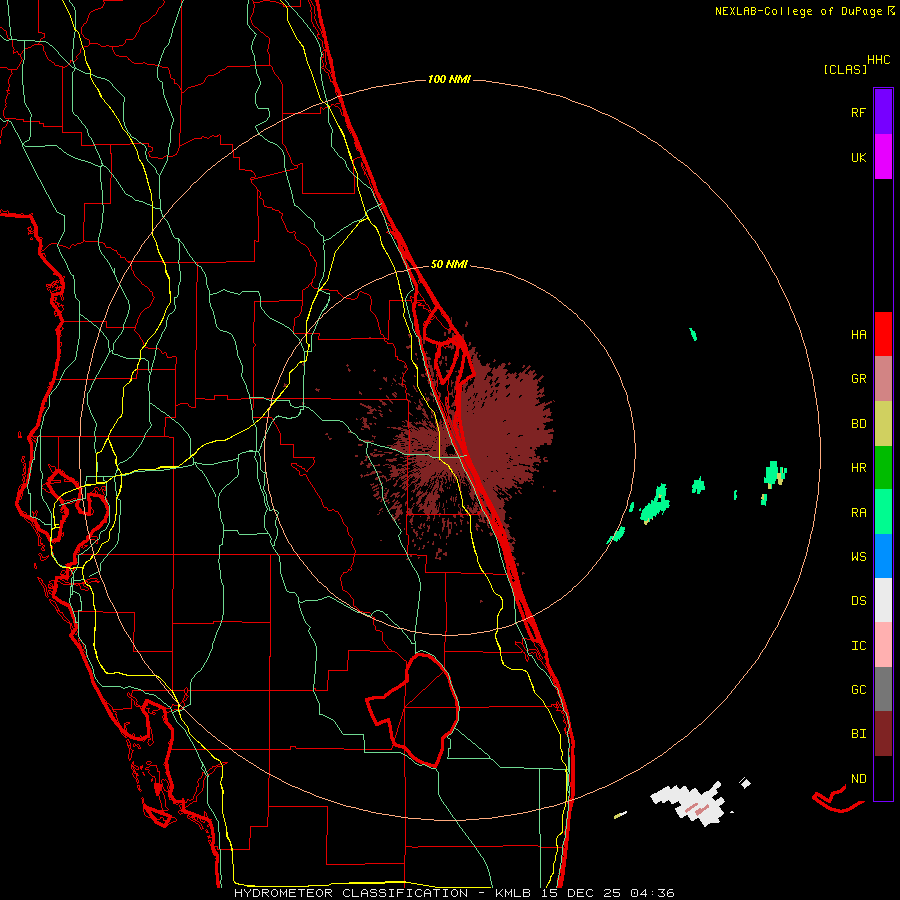The width and height of the screenshot is (900, 900).
Task: Click the '[CLAS]' units label
Action: coord(845,69)
